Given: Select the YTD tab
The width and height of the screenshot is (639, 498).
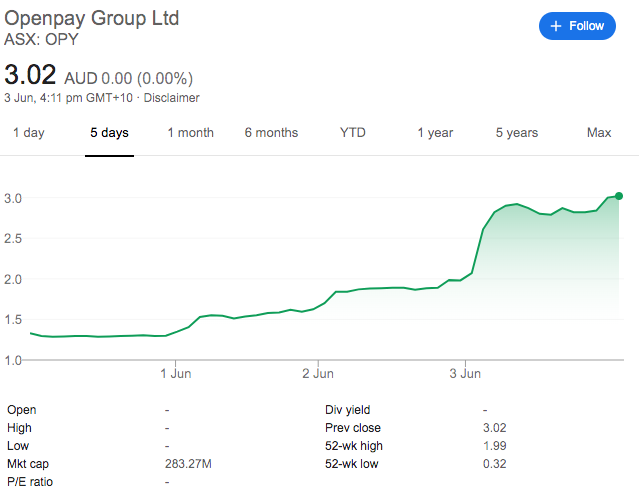Looking at the screenshot, I should click(353, 133).
